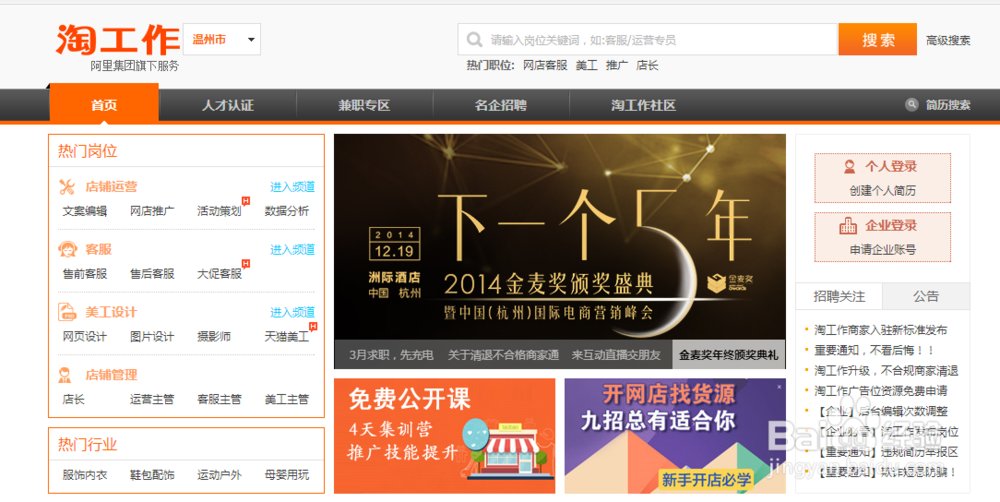Select hot position 推广
This screenshot has height=502, width=1000.
(617, 65)
